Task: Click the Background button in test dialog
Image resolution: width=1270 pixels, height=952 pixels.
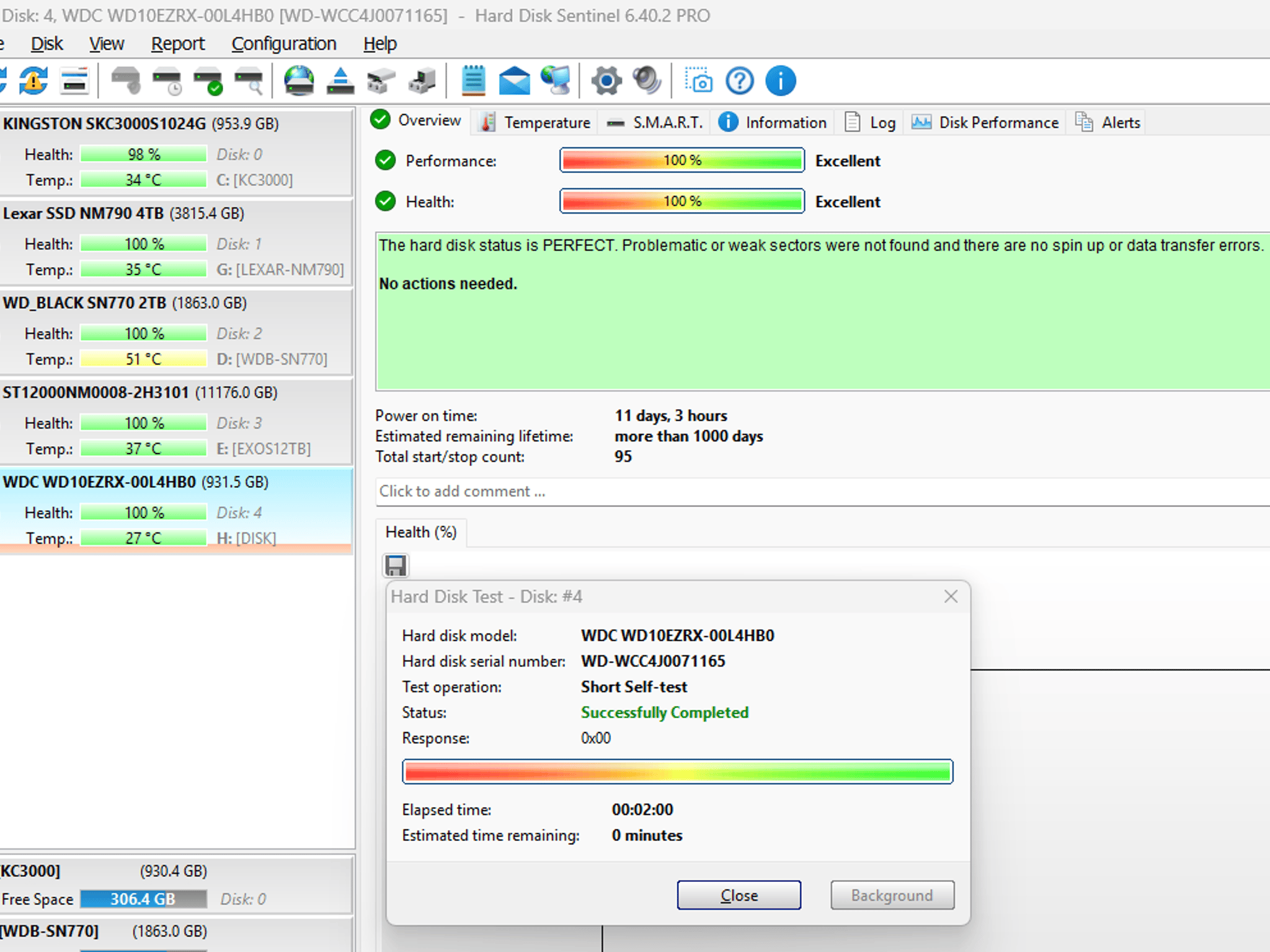Action: click(x=892, y=896)
